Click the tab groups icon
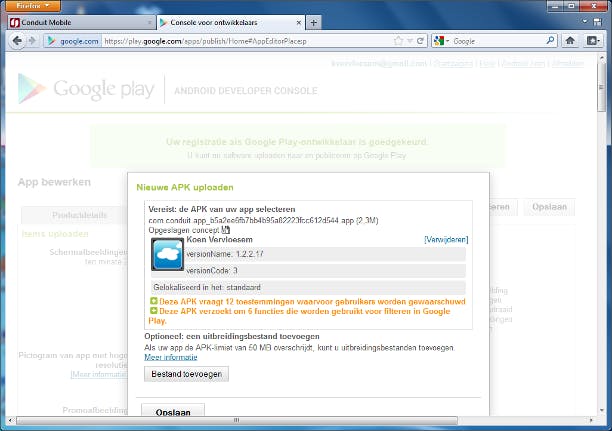 pos(598,22)
